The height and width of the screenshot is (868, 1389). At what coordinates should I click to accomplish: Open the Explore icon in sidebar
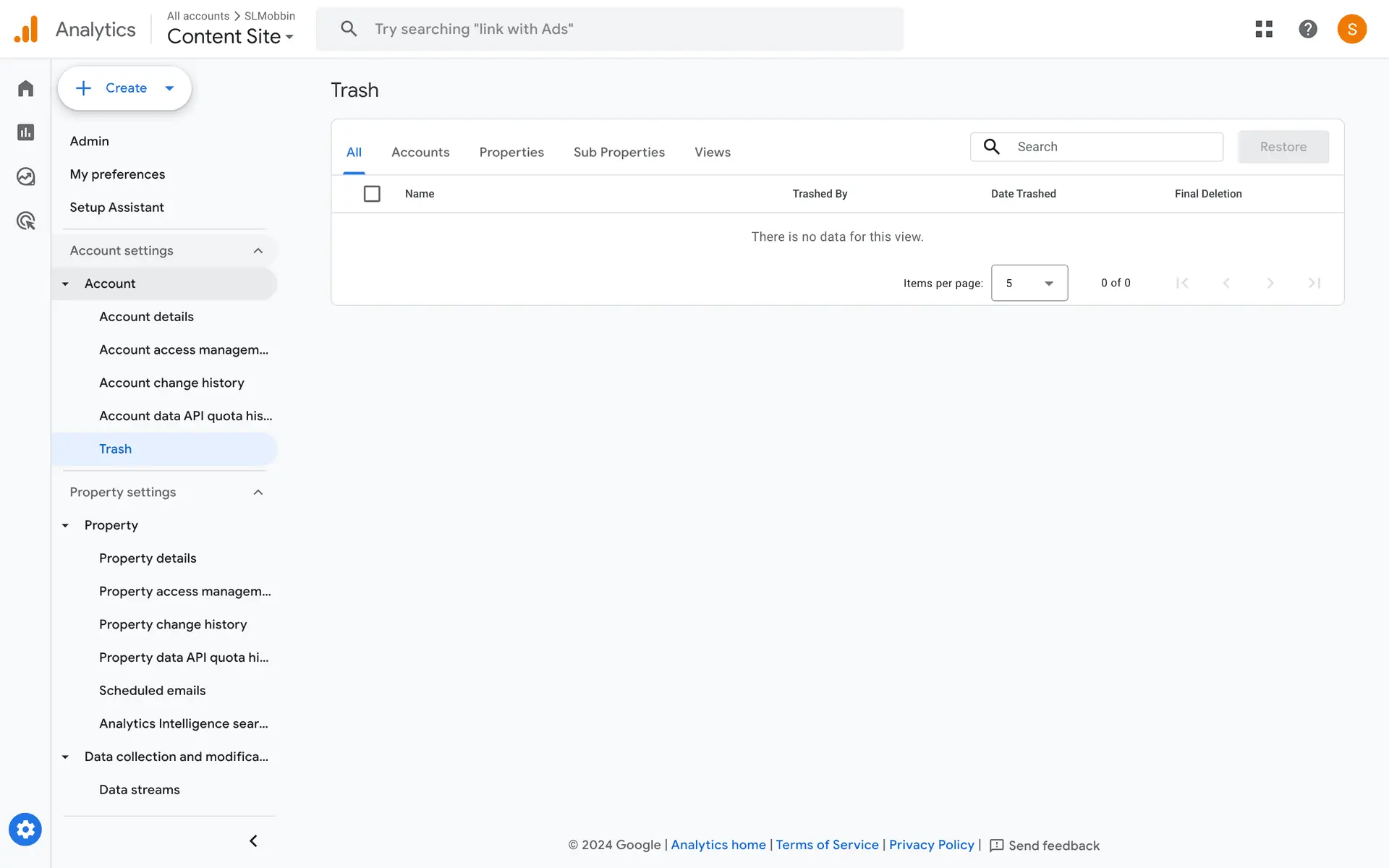tap(26, 176)
